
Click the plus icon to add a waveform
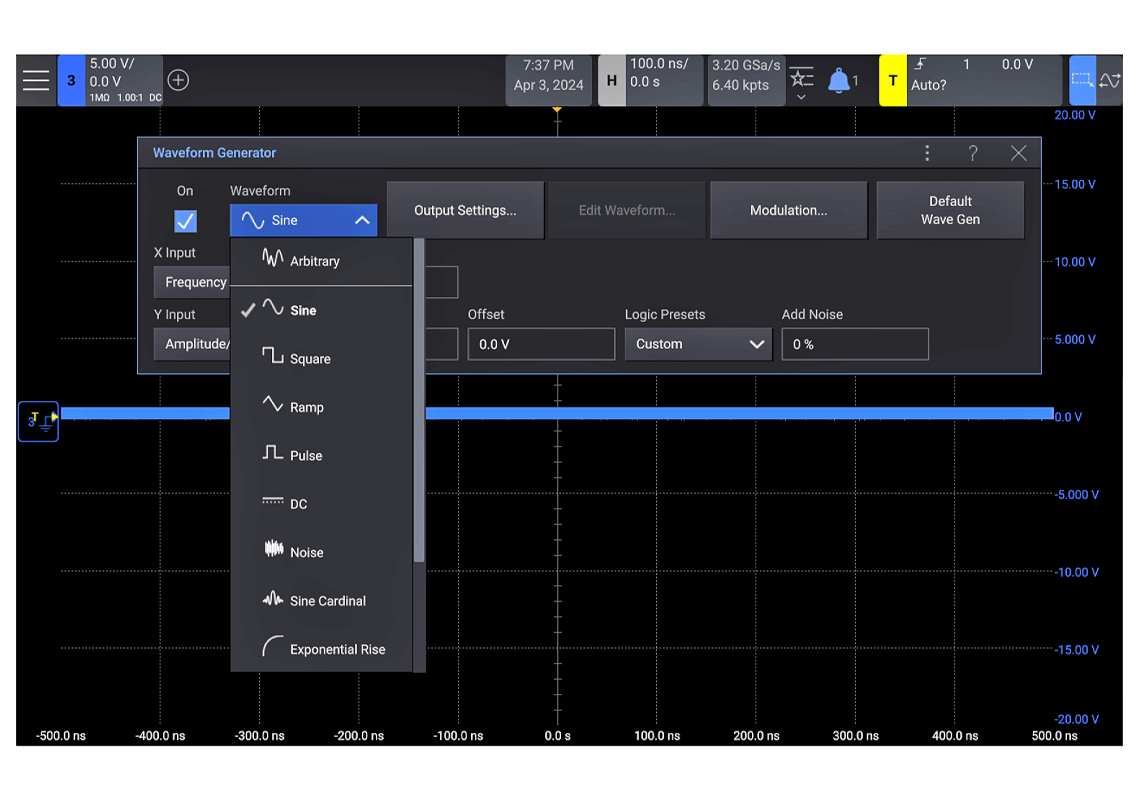pos(177,80)
